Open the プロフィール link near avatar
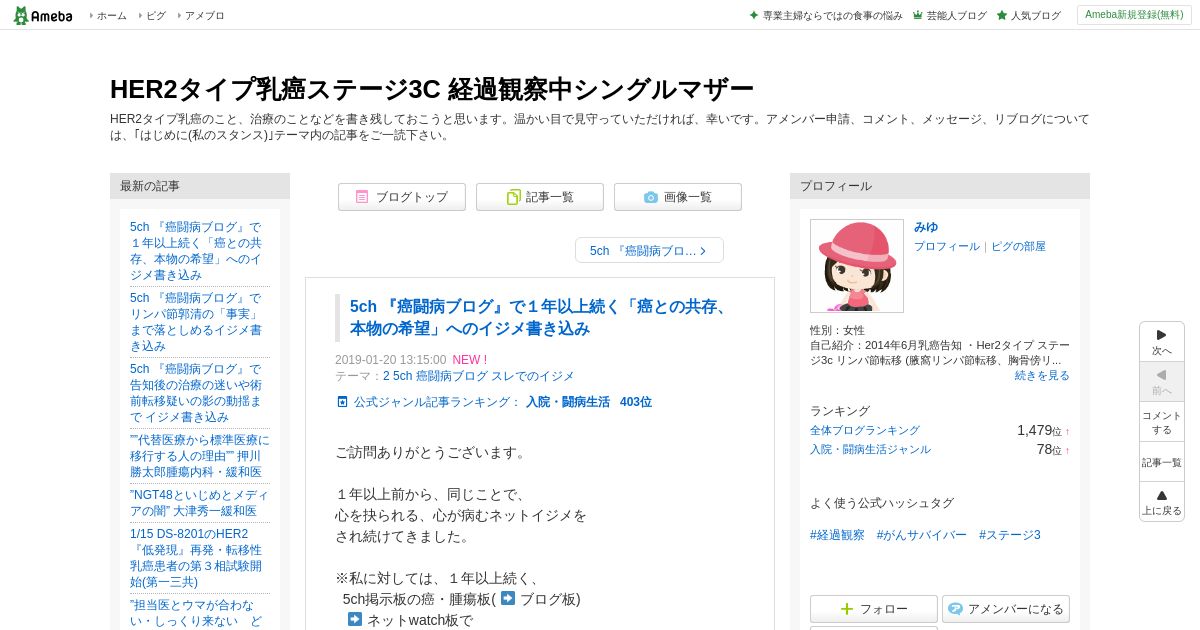This screenshot has height=630, width=1200. pyautogui.click(x=947, y=246)
